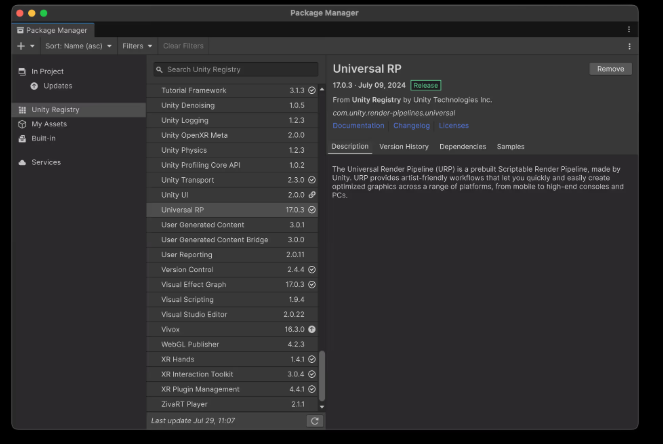
Task: Select My Assets in the sidebar
Action: click(x=79, y=124)
